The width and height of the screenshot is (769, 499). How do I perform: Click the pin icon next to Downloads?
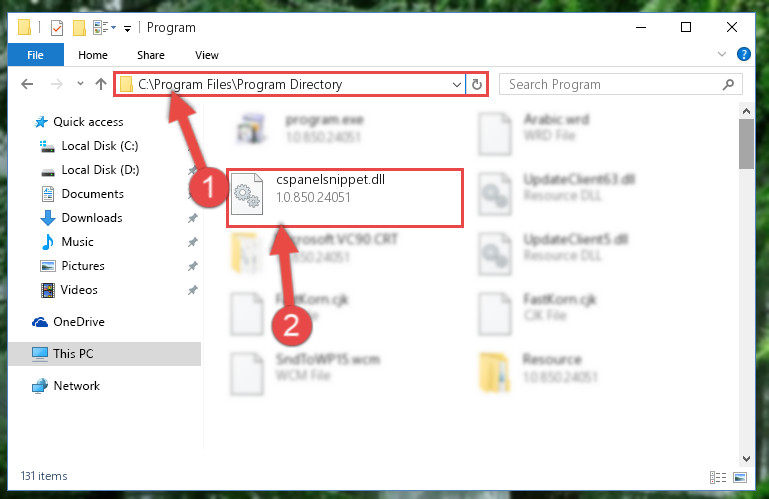pyautogui.click(x=193, y=218)
